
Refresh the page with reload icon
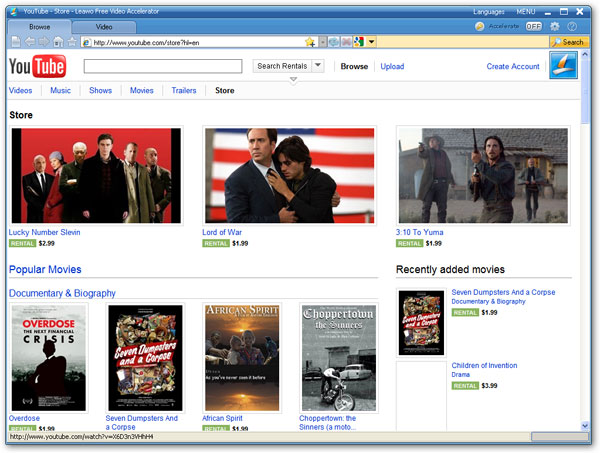pyautogui.click(x=334, y=42)
